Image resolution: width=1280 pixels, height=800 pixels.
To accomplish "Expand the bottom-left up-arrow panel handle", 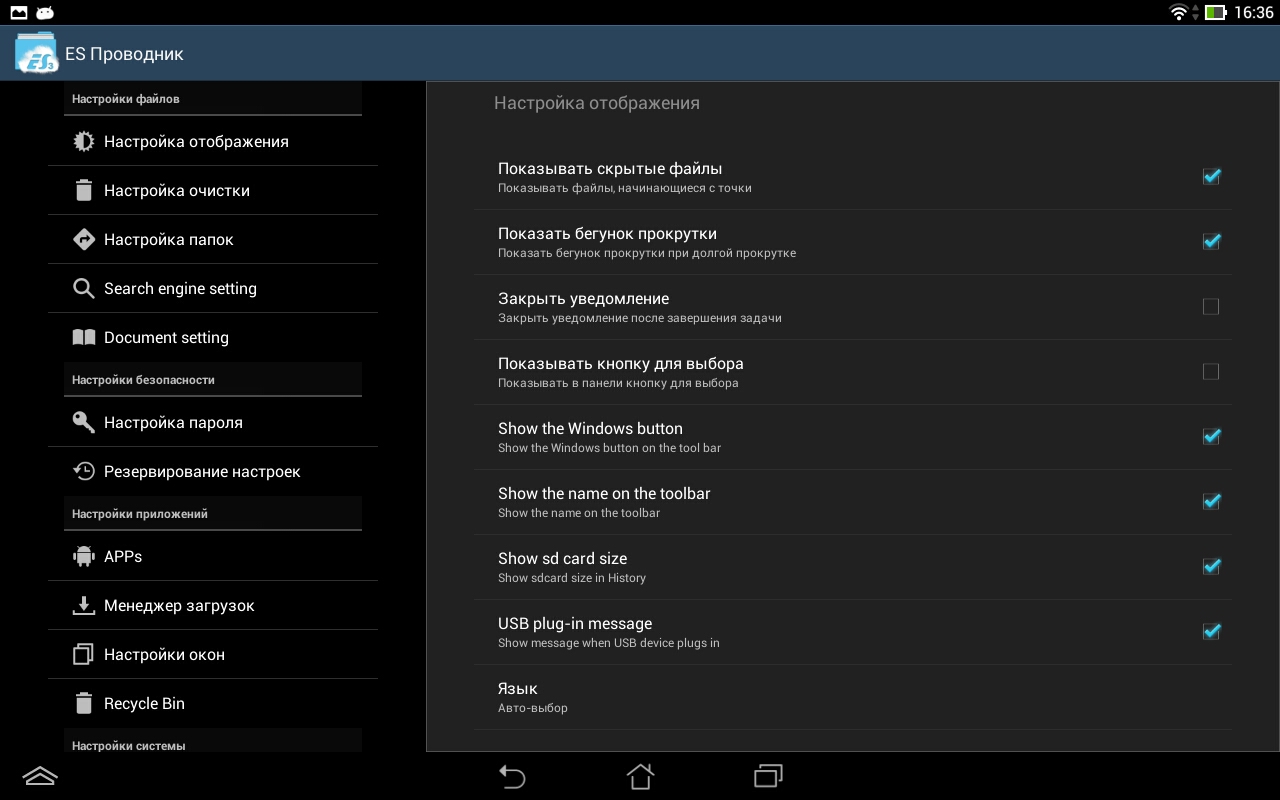I will point(40,776).
